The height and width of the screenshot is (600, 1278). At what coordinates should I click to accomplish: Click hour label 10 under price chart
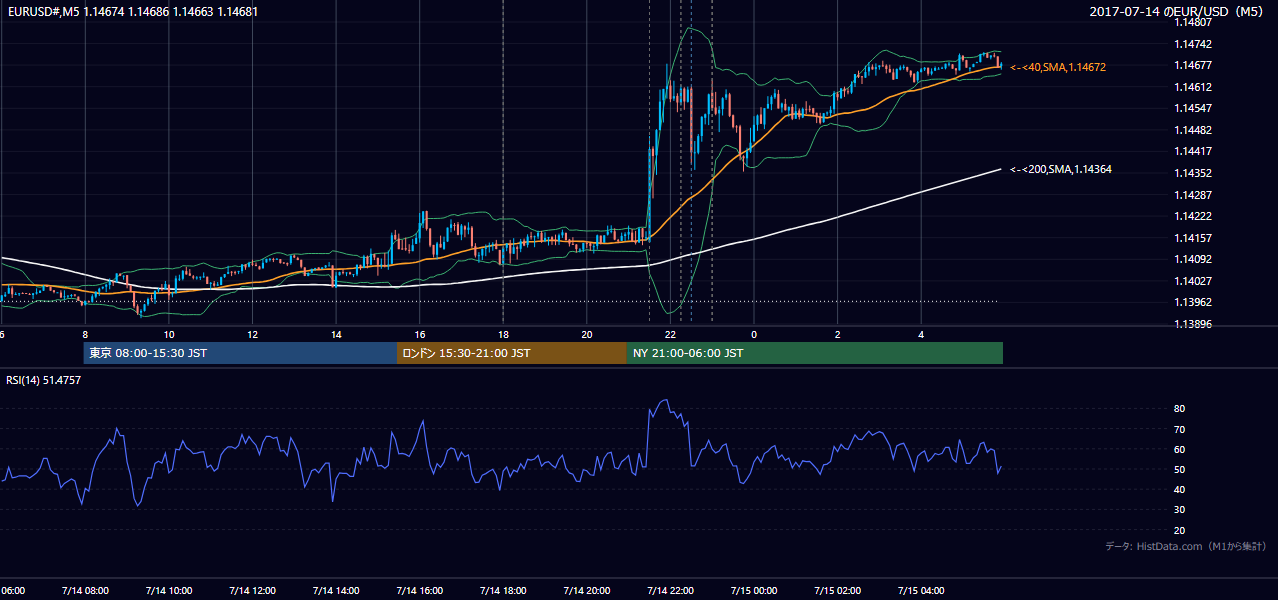(169, 335)
